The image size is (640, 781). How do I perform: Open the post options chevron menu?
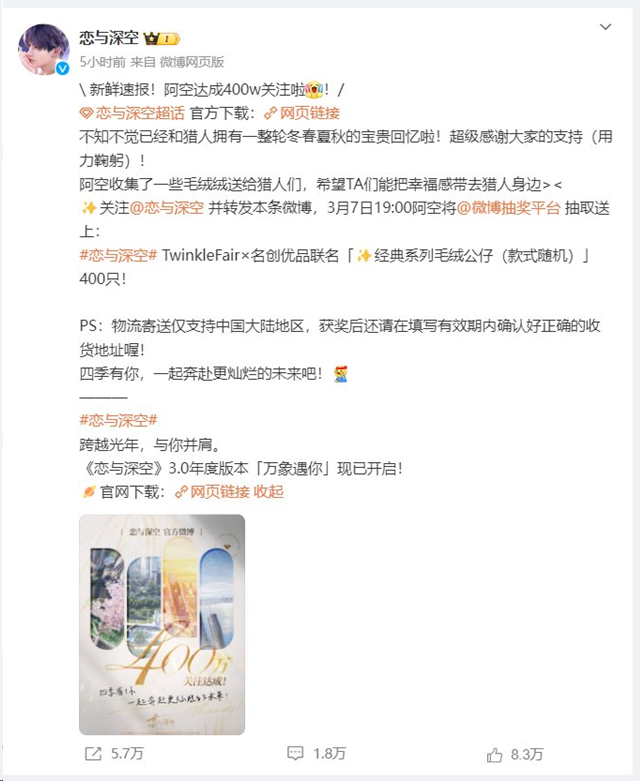[x=605, y=27]
